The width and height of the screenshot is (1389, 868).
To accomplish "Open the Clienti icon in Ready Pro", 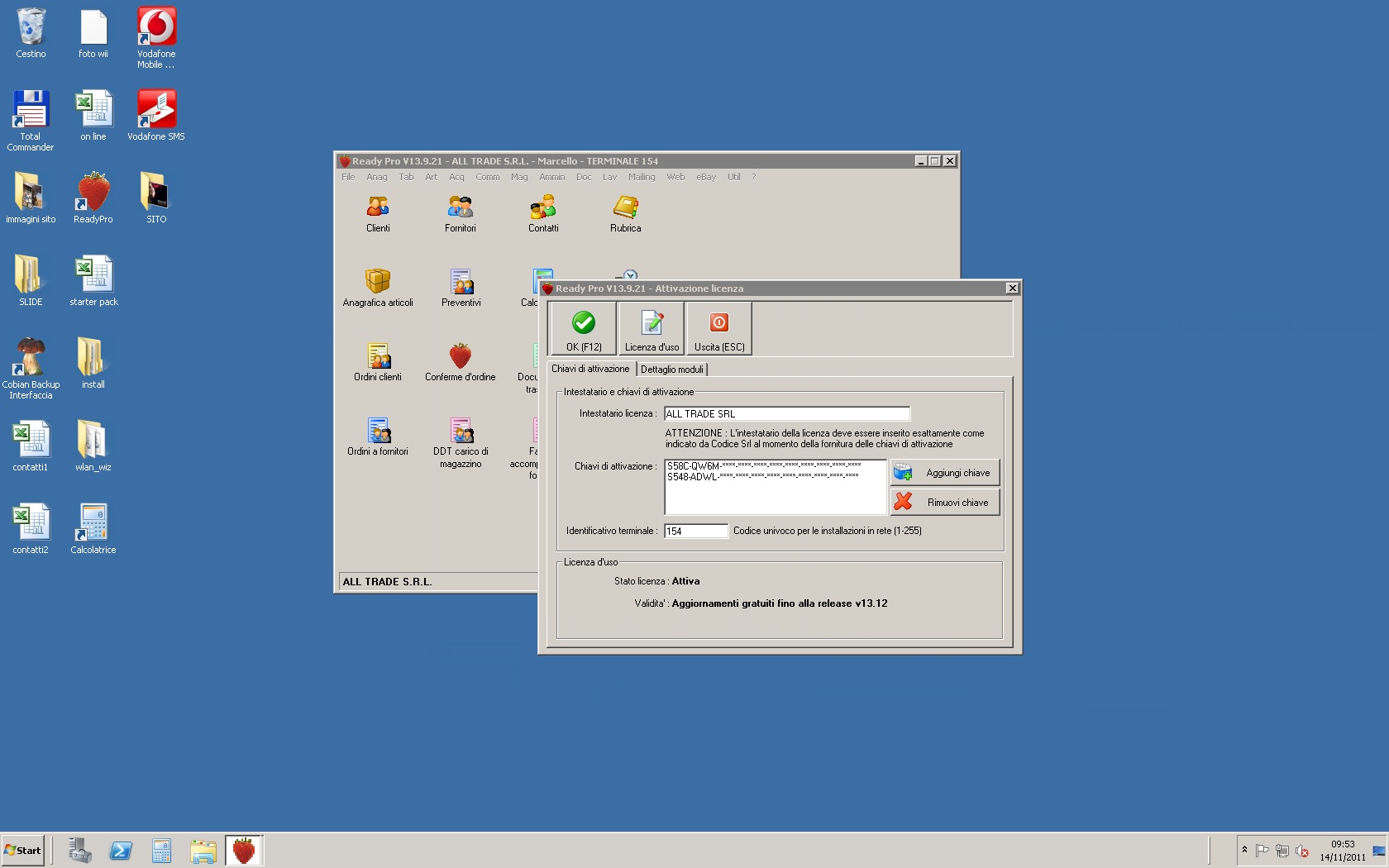I will [x=378, y=214].
